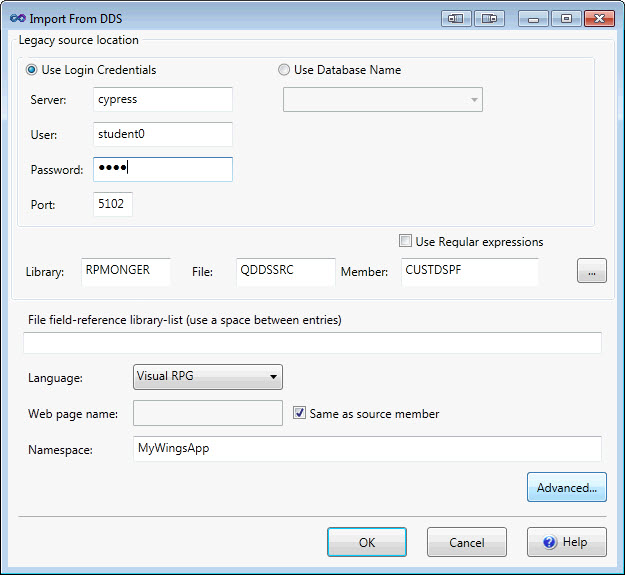Screen dimensions: 625x575
Task: Click the File field with QDDSSRC
Action: coord(286,272)
